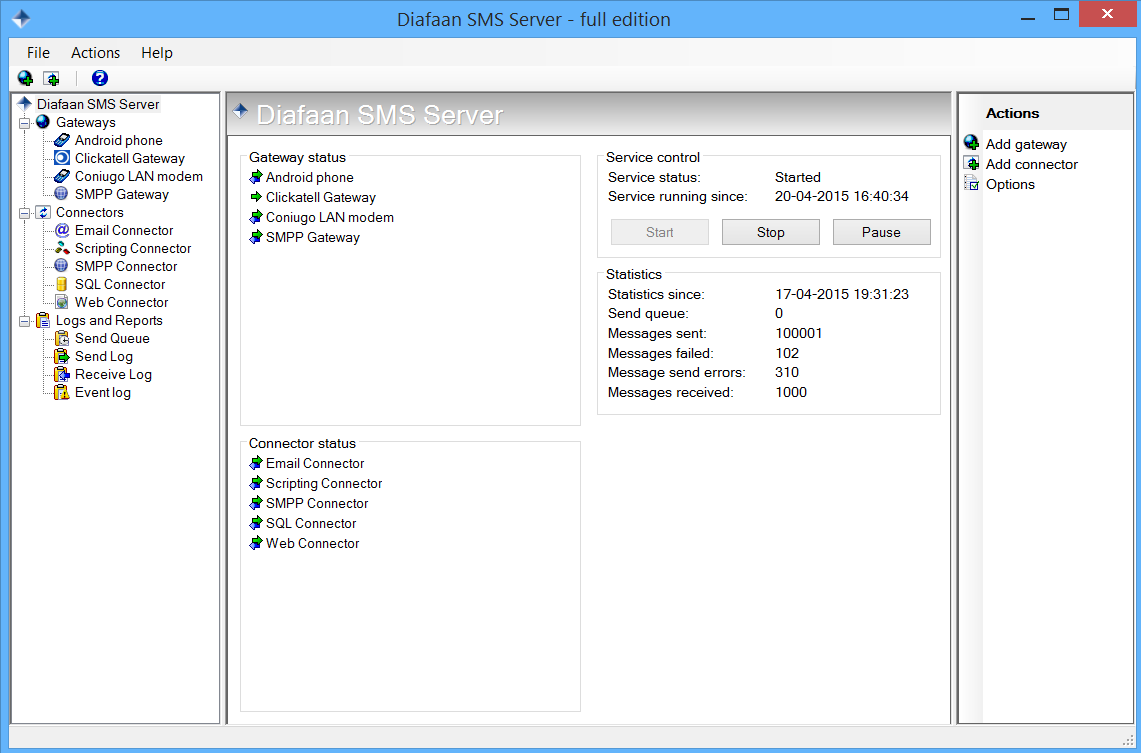Screen dimensions: 1141x753
Task: Click SMPP Connector status arrow icon
Action: click(255, 503)
